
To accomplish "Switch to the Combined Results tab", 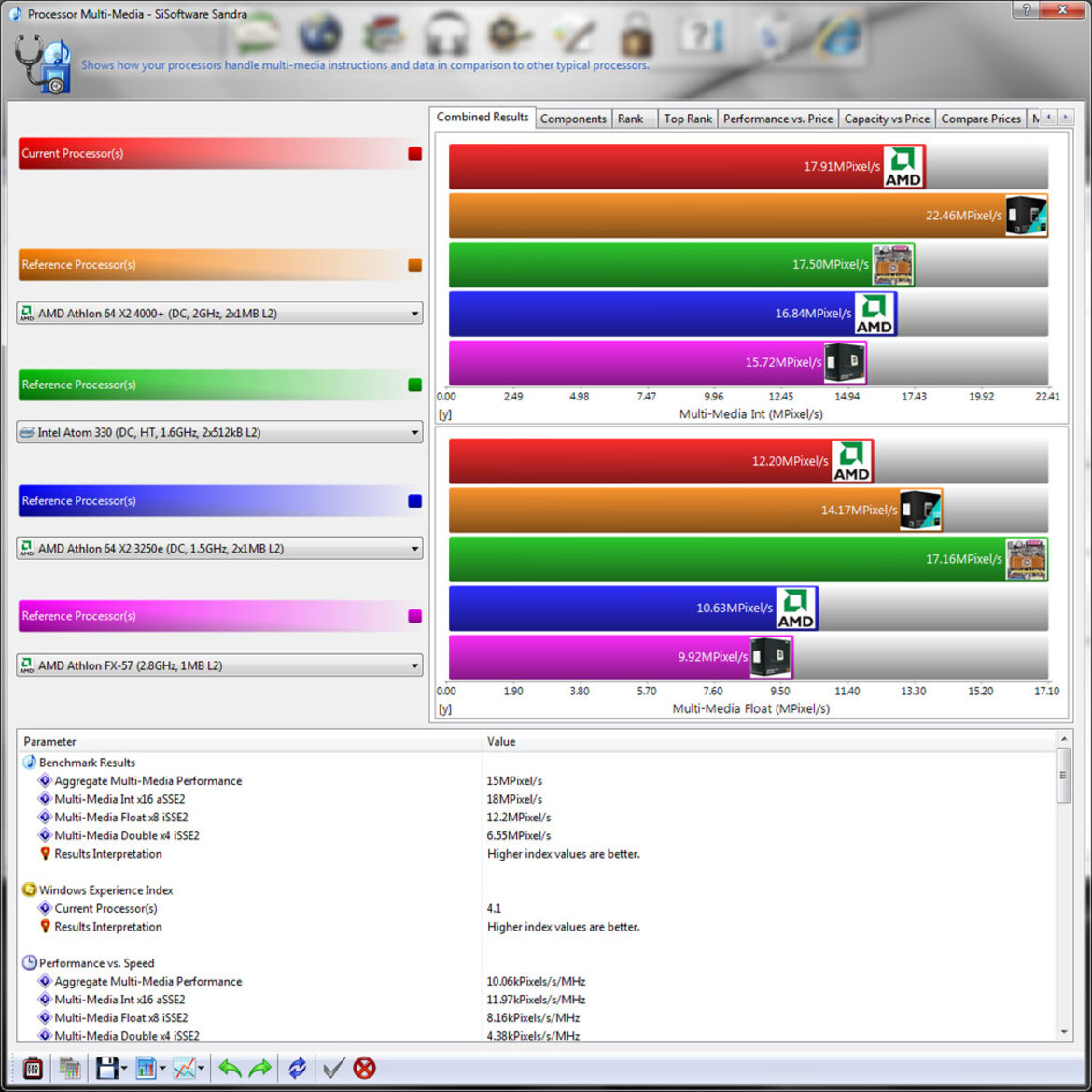I will (x=482, y=117).
